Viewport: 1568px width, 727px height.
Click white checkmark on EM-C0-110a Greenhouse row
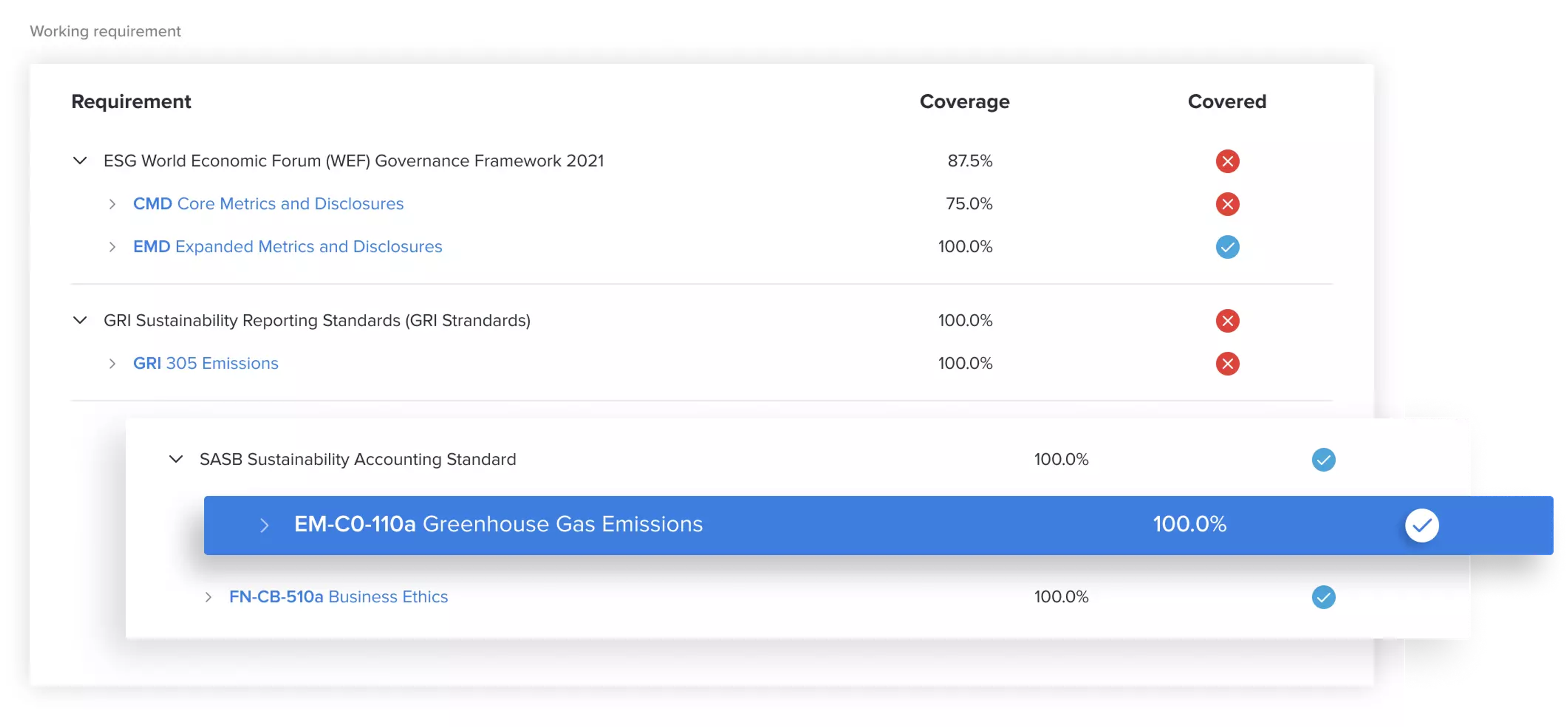coord(1421,525)
